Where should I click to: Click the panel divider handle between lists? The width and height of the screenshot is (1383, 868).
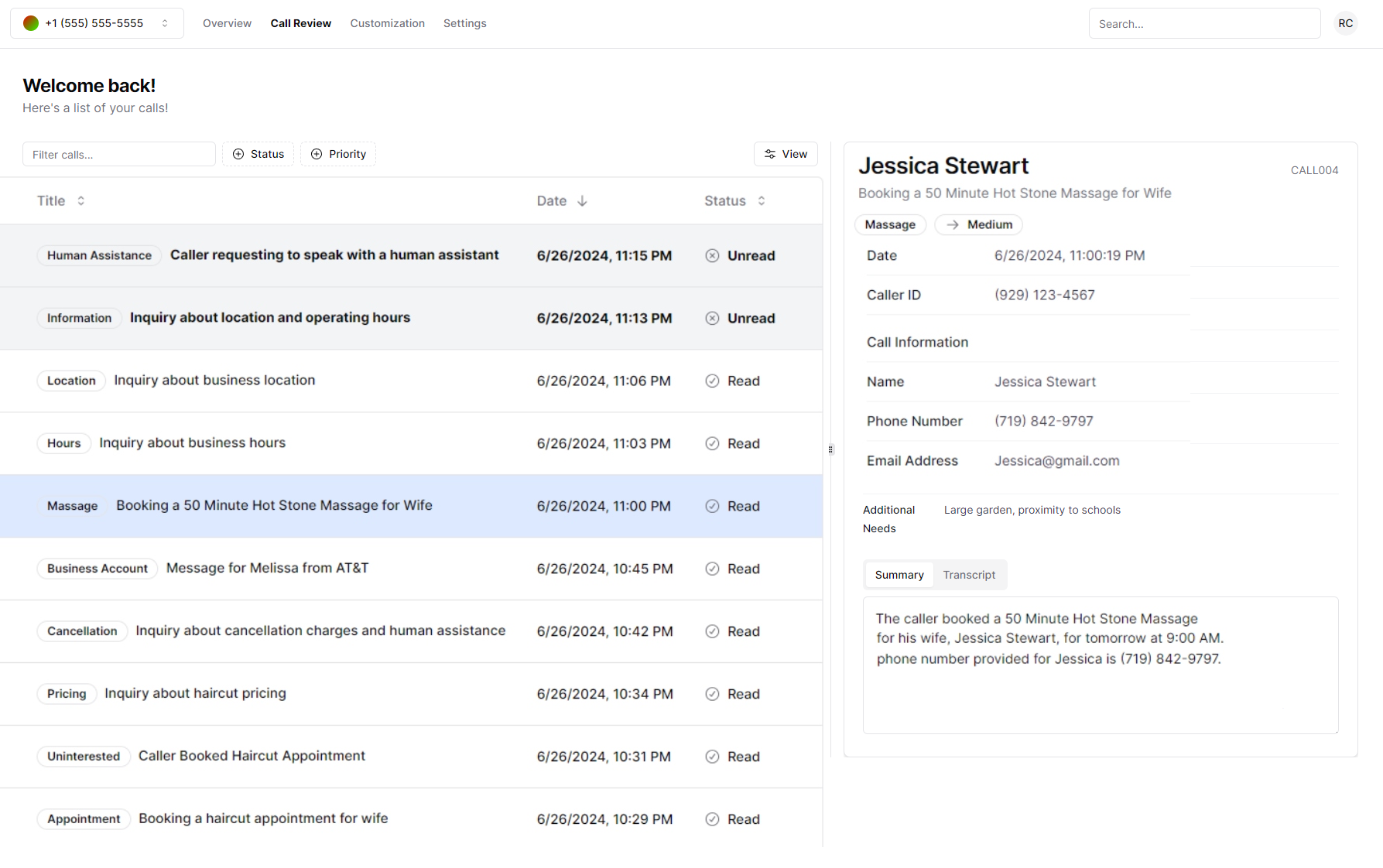point(830,449)
